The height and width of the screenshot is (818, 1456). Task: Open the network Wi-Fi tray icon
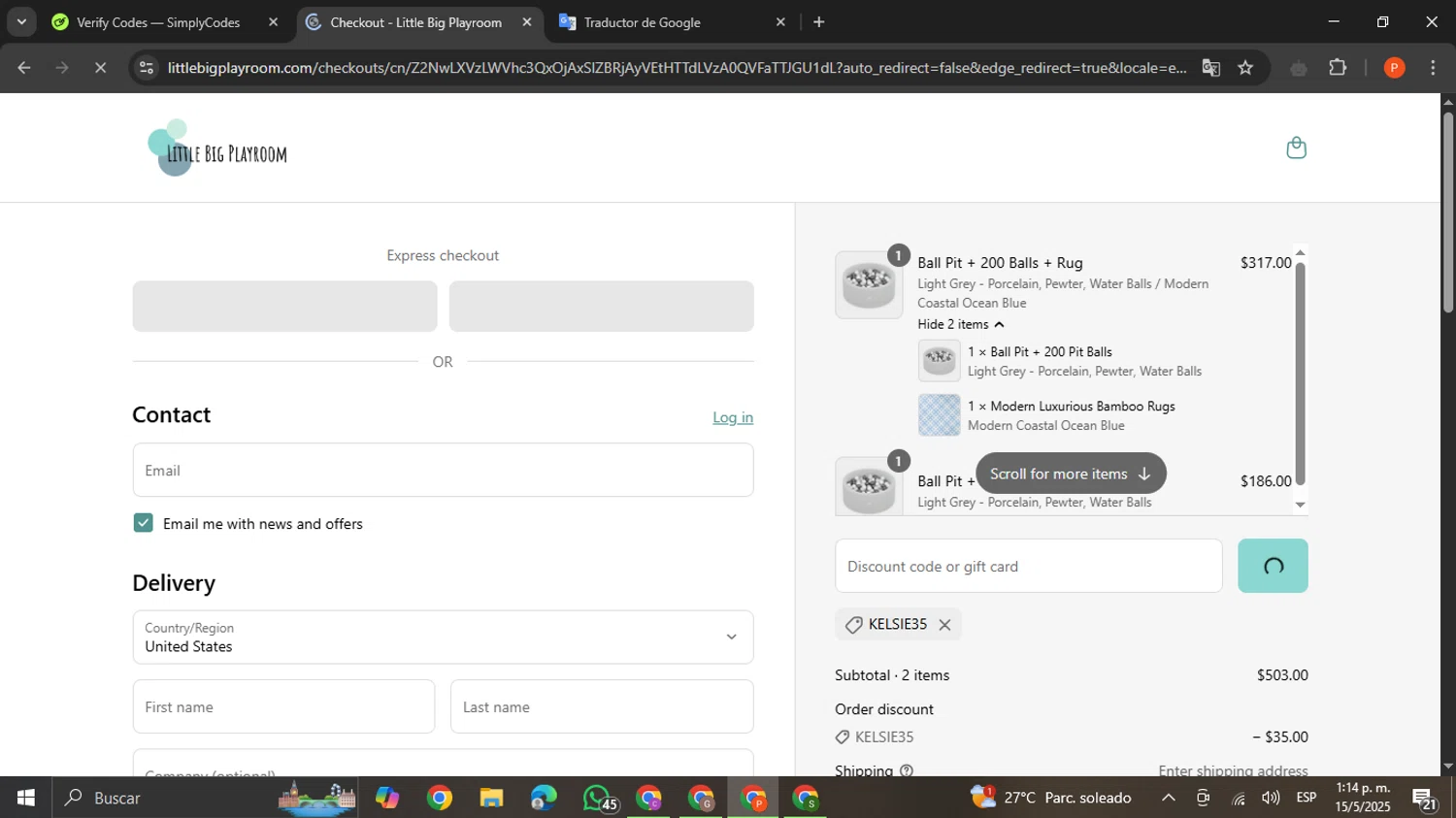(1238, 798)
